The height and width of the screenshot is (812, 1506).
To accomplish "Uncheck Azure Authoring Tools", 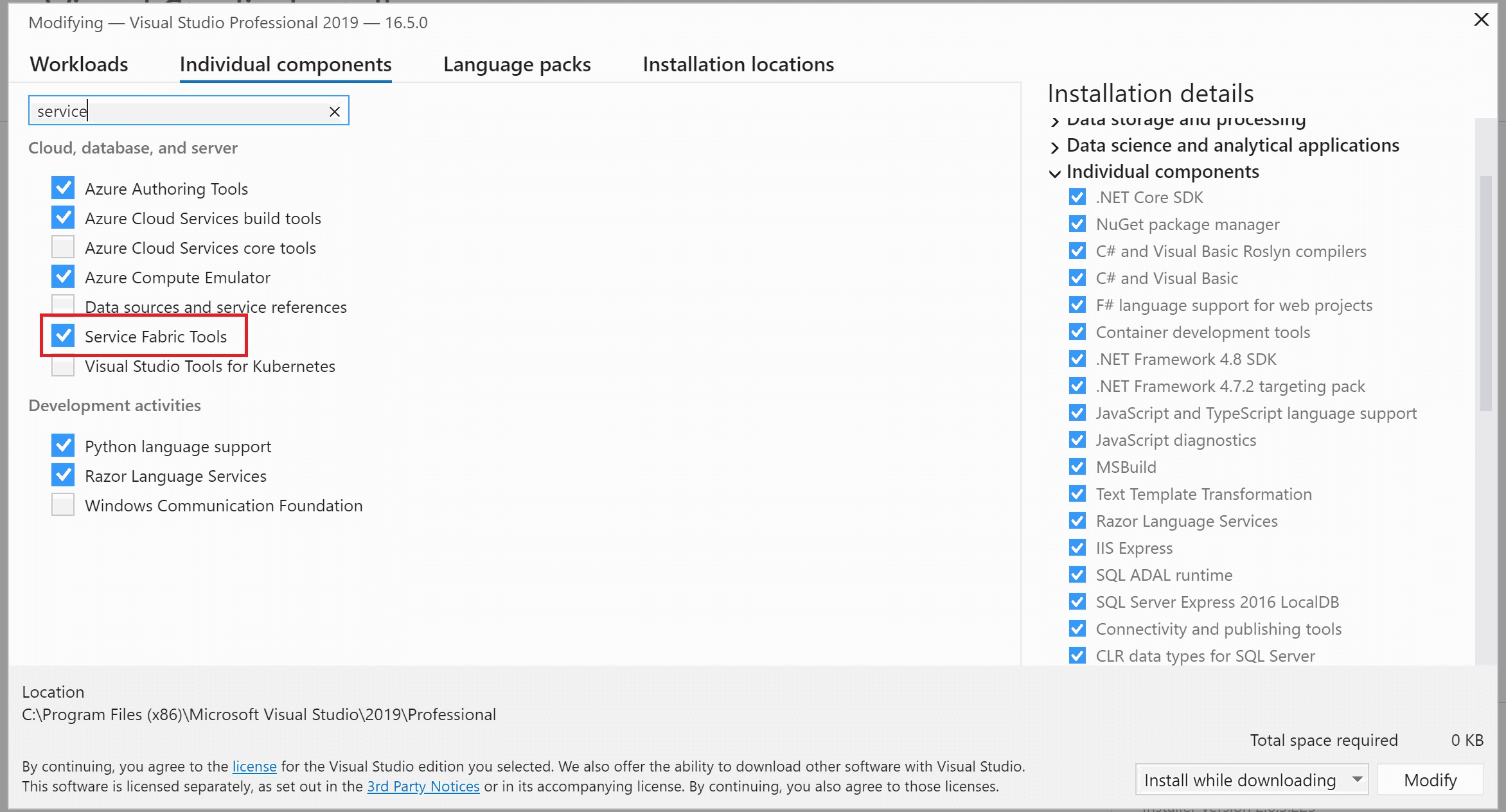I will tap(62, 188).
